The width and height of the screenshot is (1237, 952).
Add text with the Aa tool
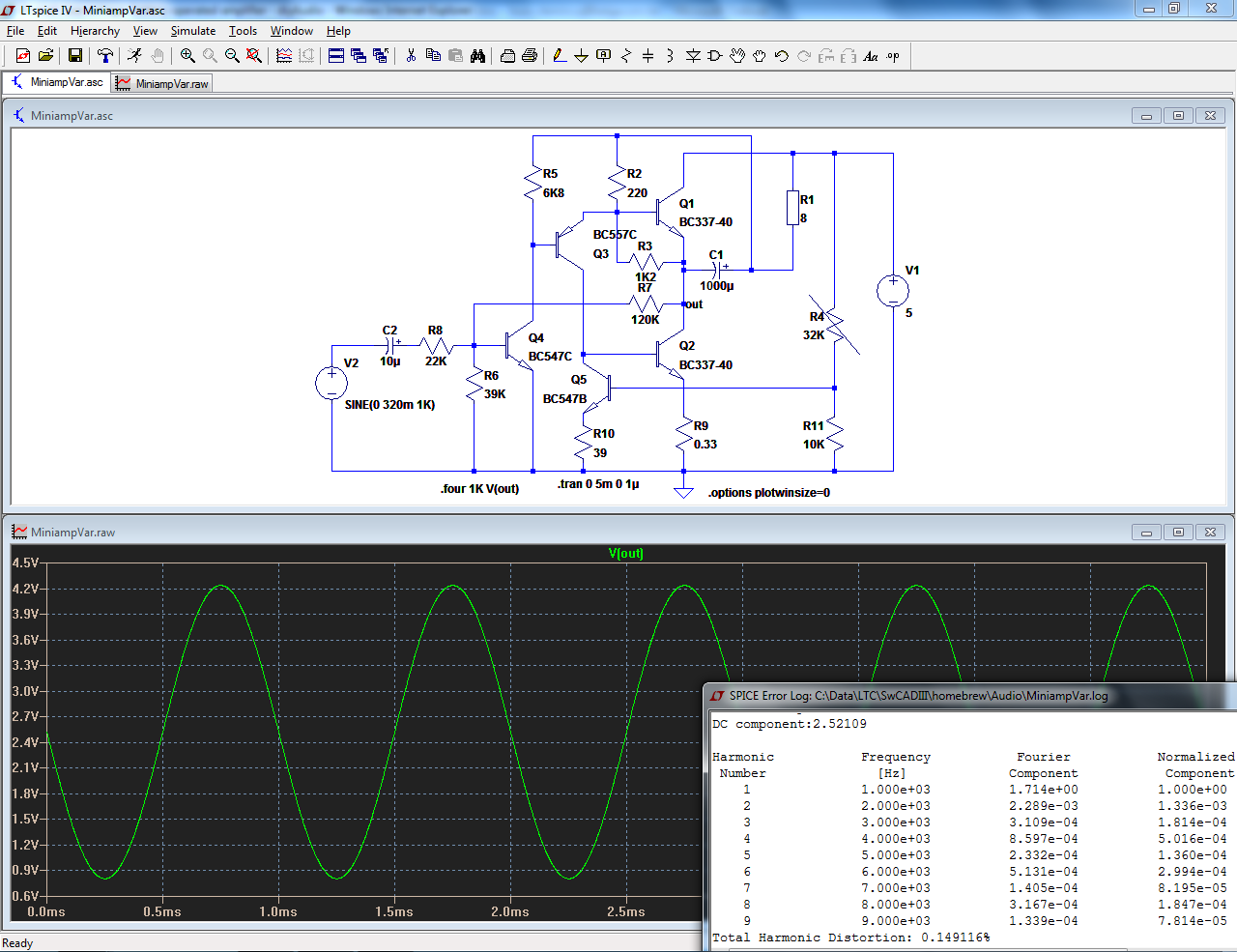[871, 56]
